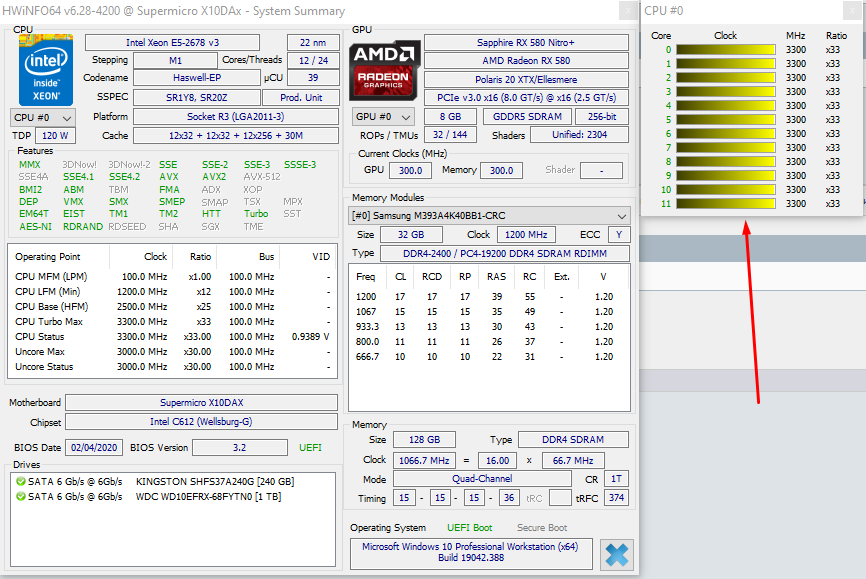Click the ECC value Y field
The height and width of the screenshot is (579, 866).
pyautogui.click(x=619, y=235)
